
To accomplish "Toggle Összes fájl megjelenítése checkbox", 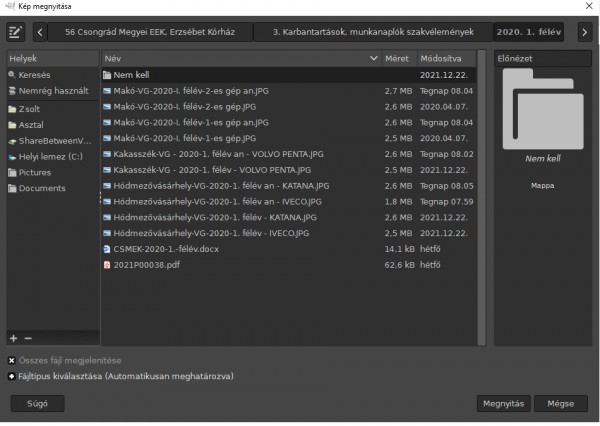I will click(11, 361).
